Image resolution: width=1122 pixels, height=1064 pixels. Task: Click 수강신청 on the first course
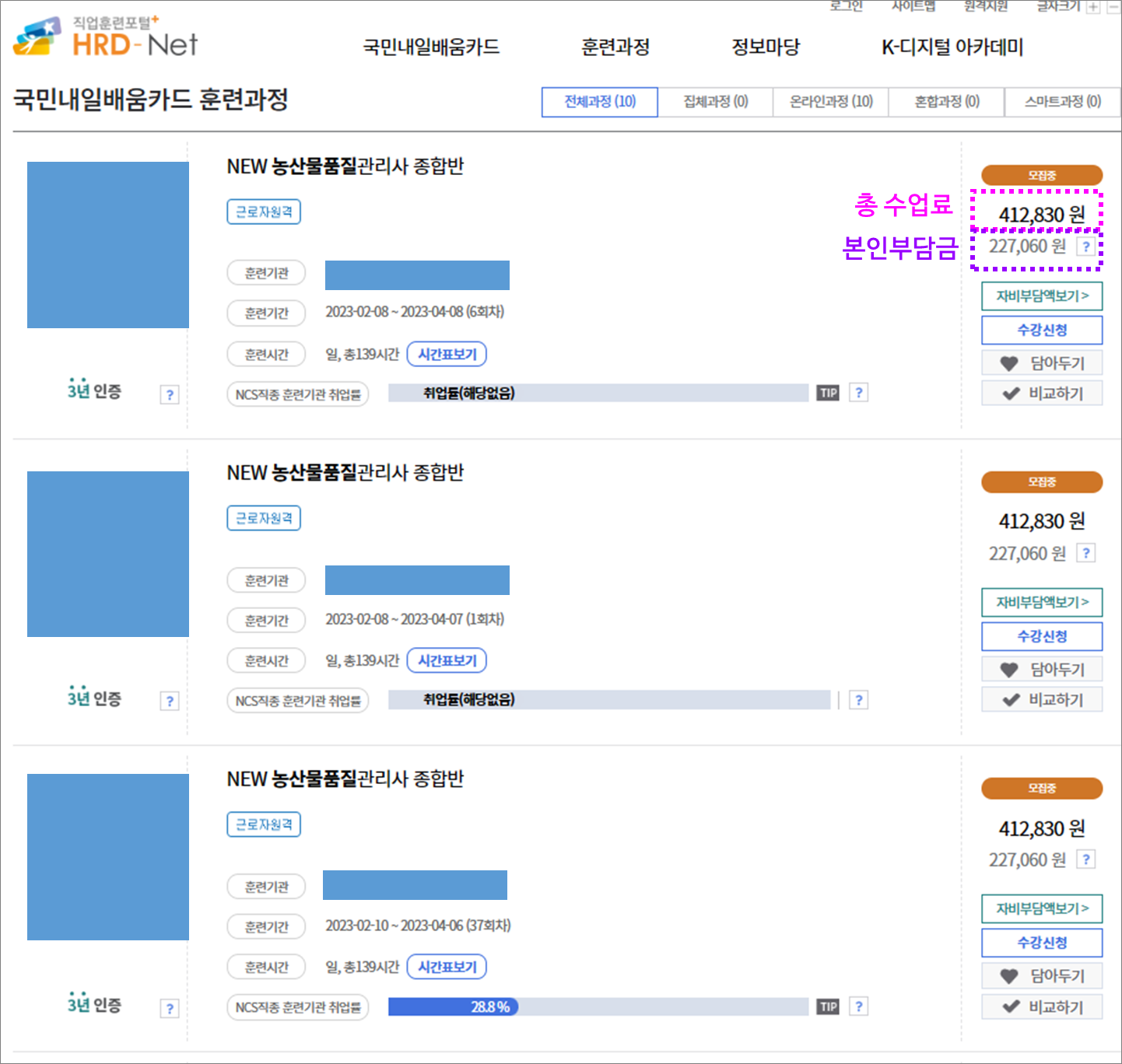1042,330
